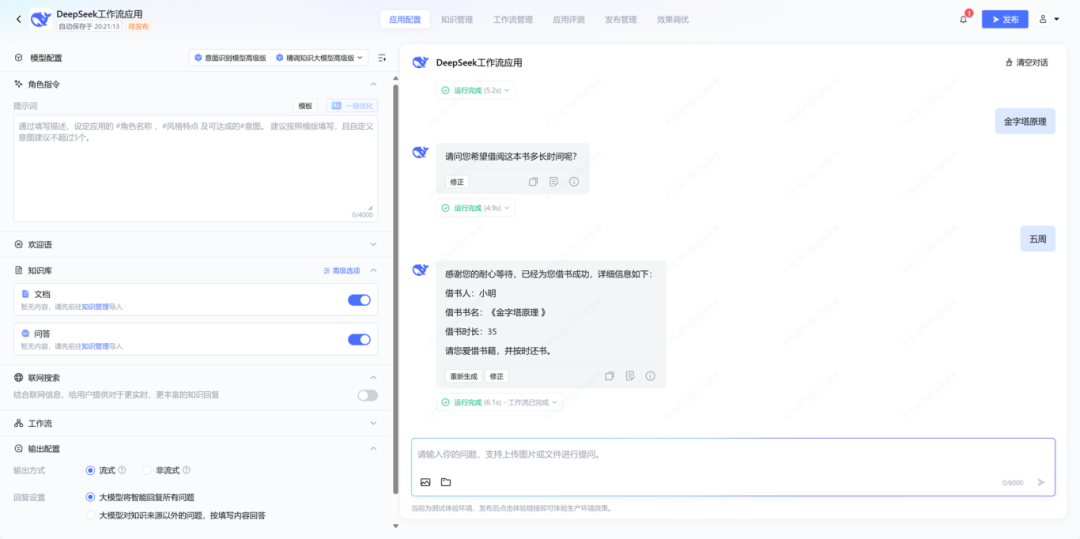Viewport: 1080px width, 539px height.
Task: Click the 角色指令 sparkle icon
Action: (x=19, y=84)
